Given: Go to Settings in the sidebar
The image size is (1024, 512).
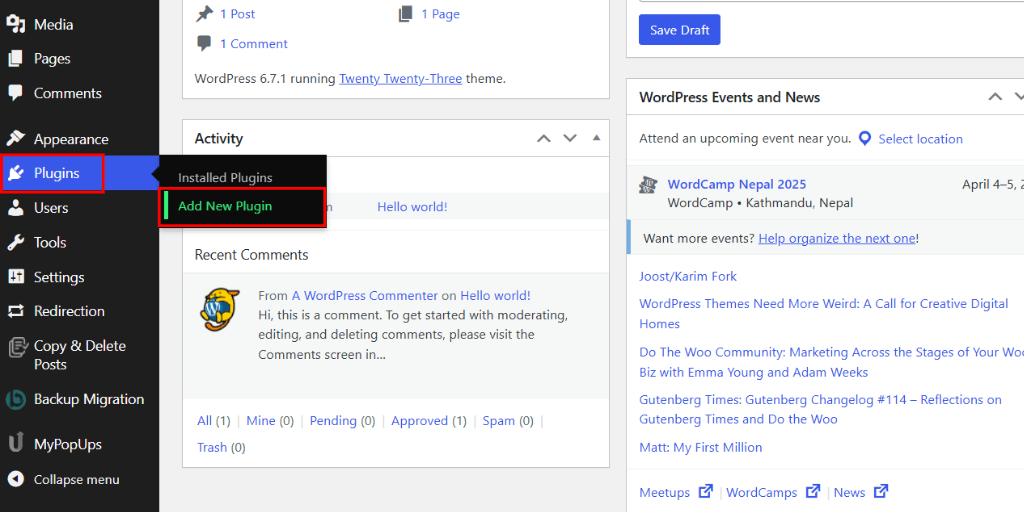Looking at the screenshot, I should point(59,278).
